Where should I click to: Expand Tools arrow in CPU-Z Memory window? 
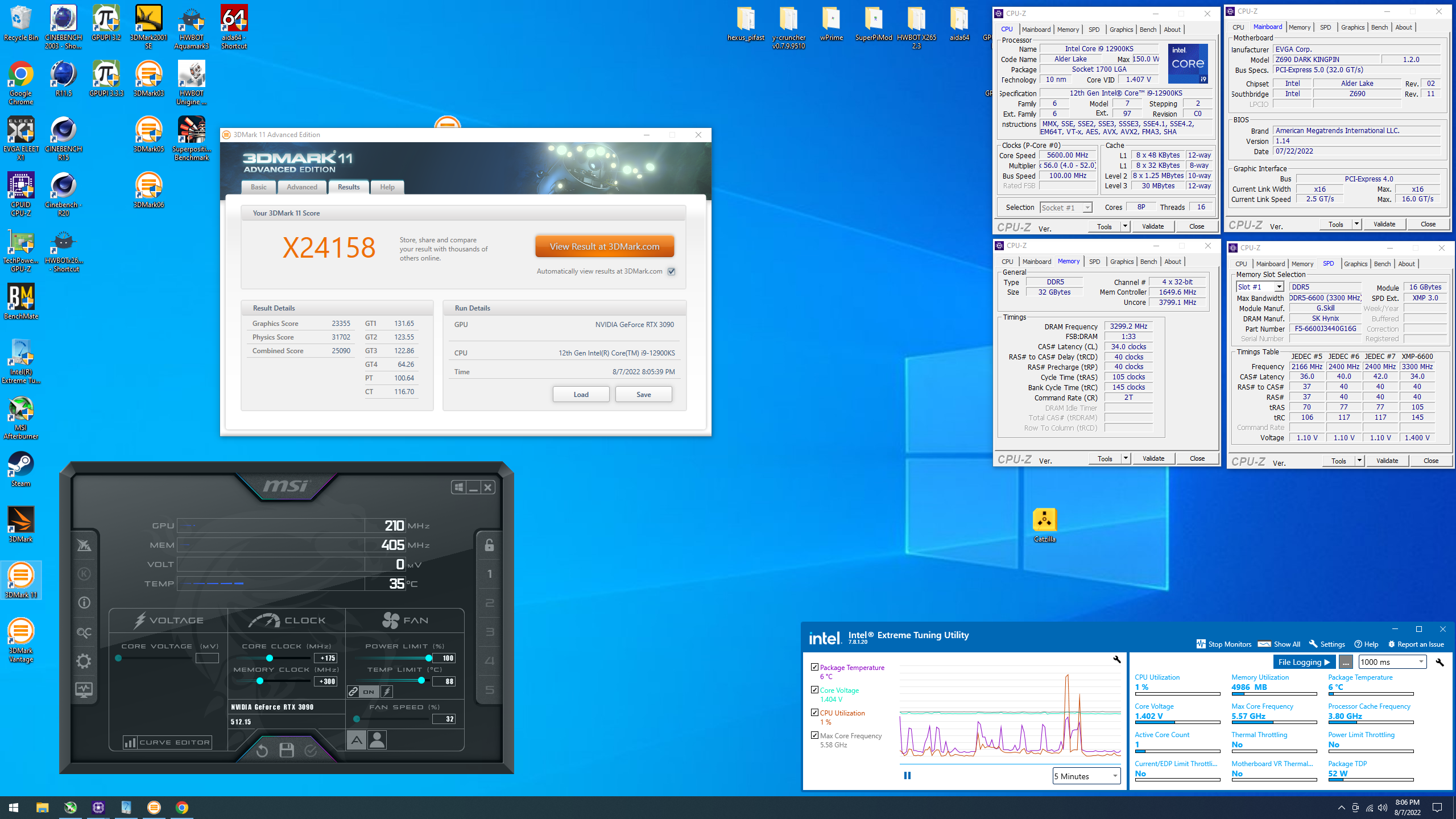pyautogui.click(x=1125, y=458)
